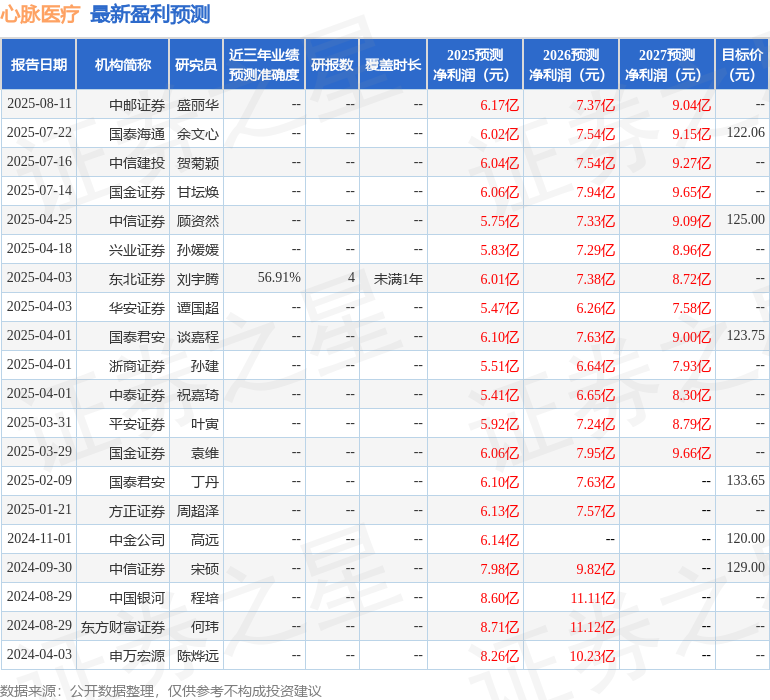Select the 9.04亿 forecast value
This screenshot has width=770, height=700.
[x=691, y=105]
